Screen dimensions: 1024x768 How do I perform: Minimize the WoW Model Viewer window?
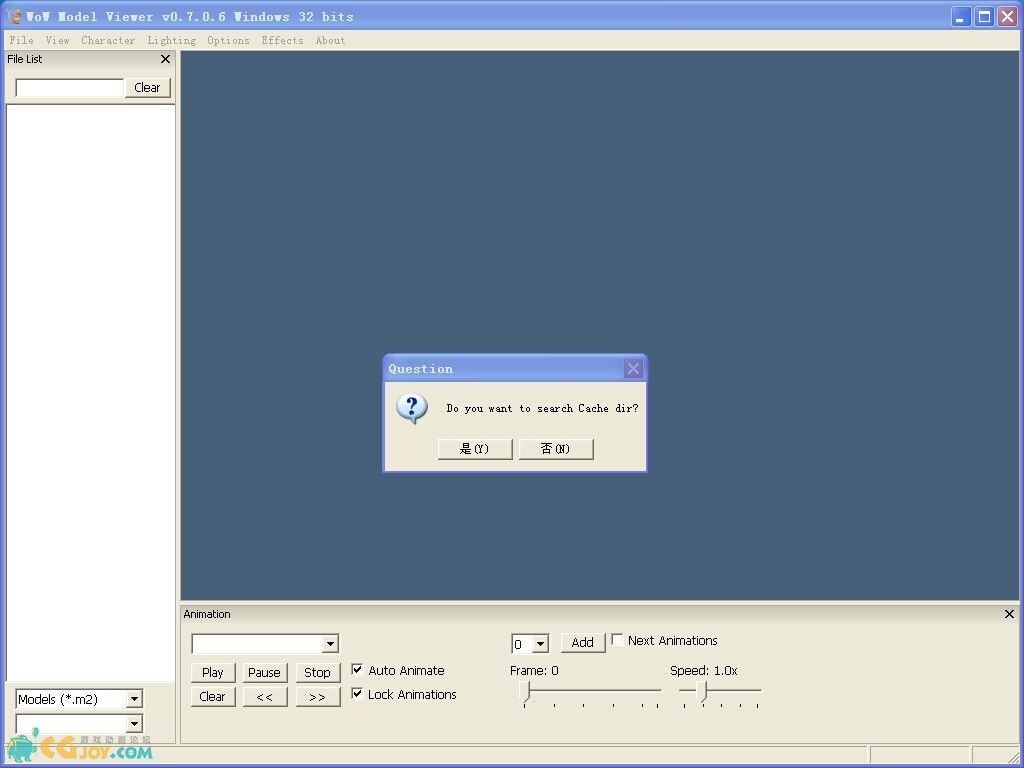coord(960,16)
